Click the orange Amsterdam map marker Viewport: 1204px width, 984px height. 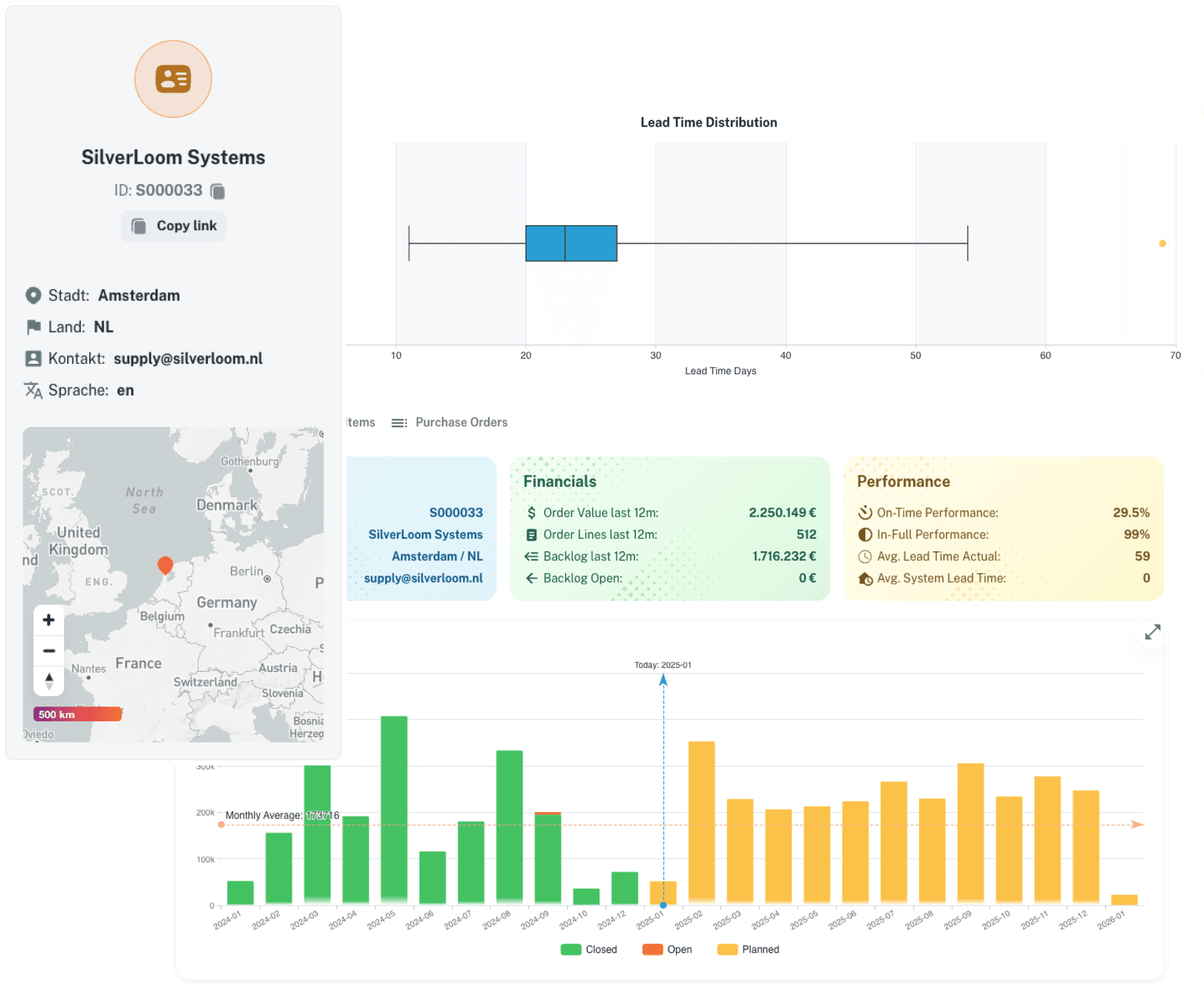click(x=165, y=565)
